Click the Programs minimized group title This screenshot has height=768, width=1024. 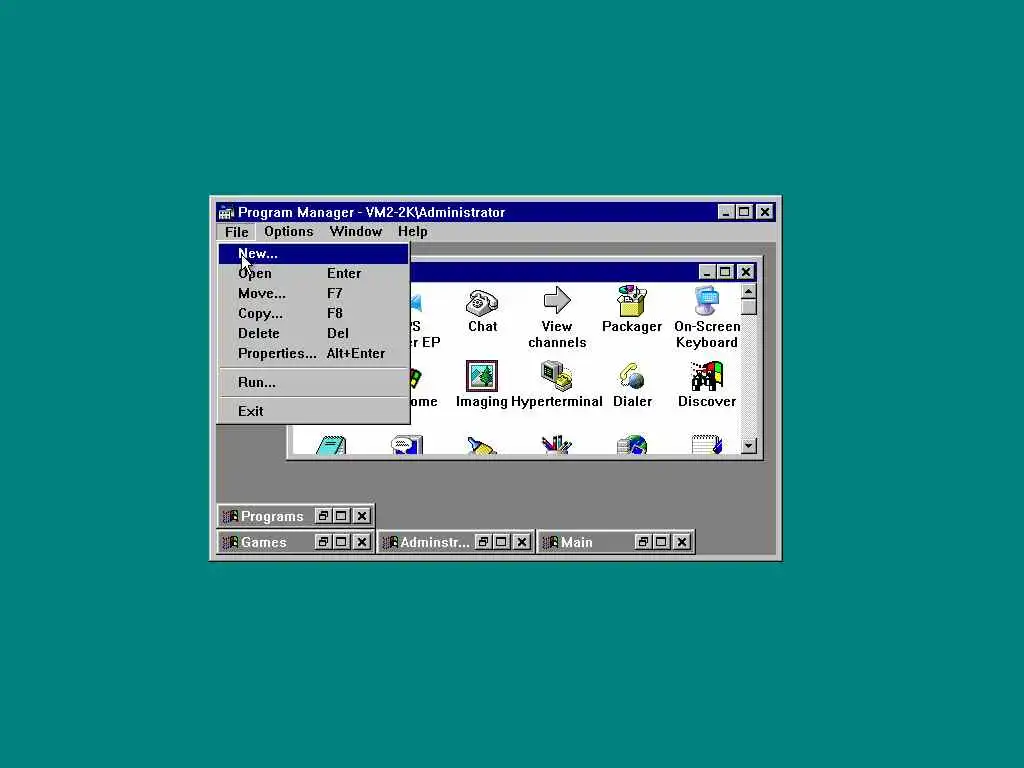[272, 517]
